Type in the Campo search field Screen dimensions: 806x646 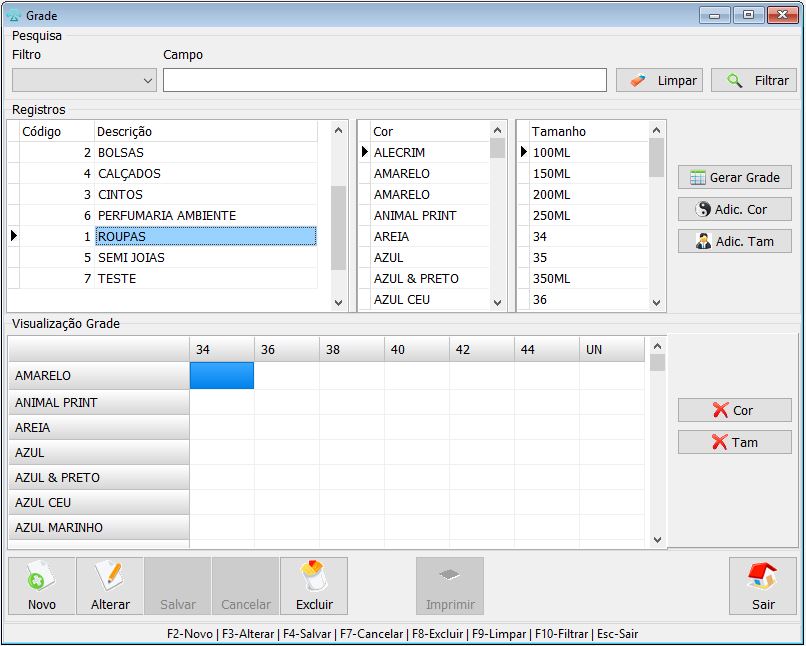[385, 80]
